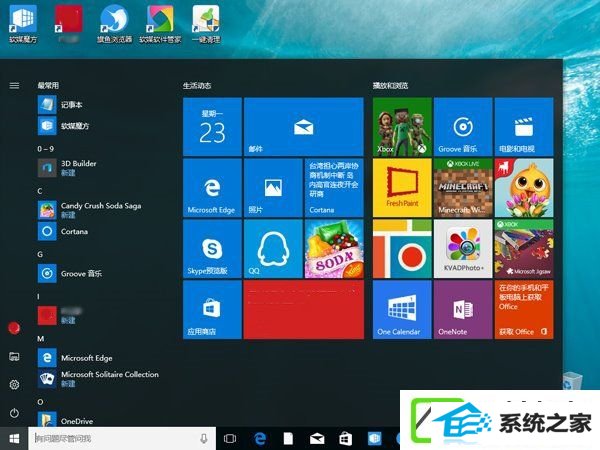Open the hamburger menu in Start

pyautogui.click(x=14, y=85)
